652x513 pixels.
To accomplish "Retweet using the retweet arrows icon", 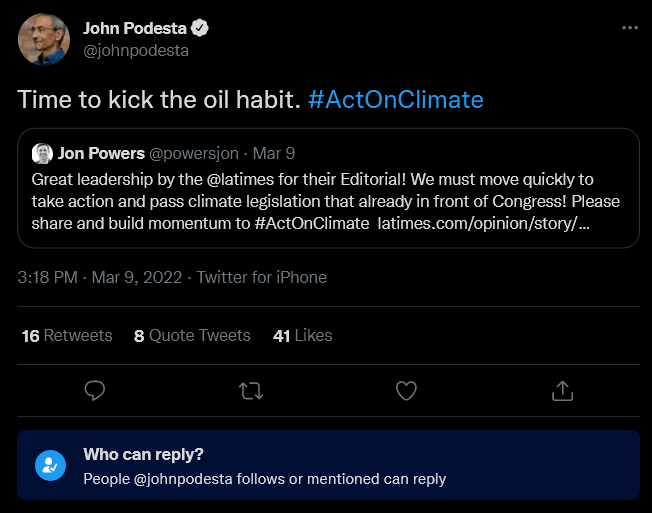I will coord(251,391).
